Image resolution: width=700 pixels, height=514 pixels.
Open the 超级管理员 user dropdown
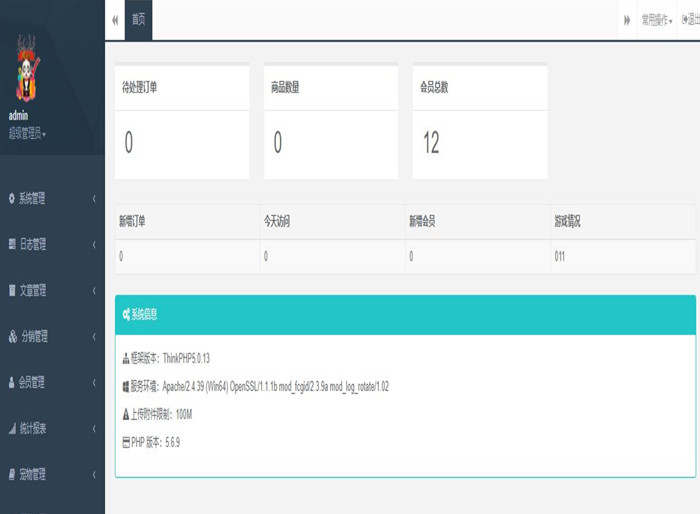click(27, 132)
